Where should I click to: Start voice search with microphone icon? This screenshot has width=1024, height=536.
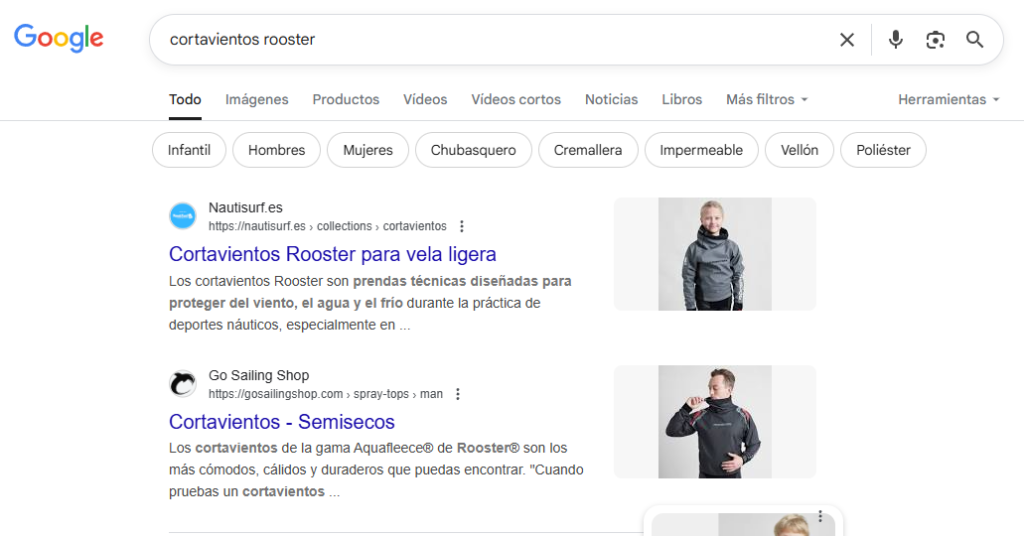pos(895,40)
